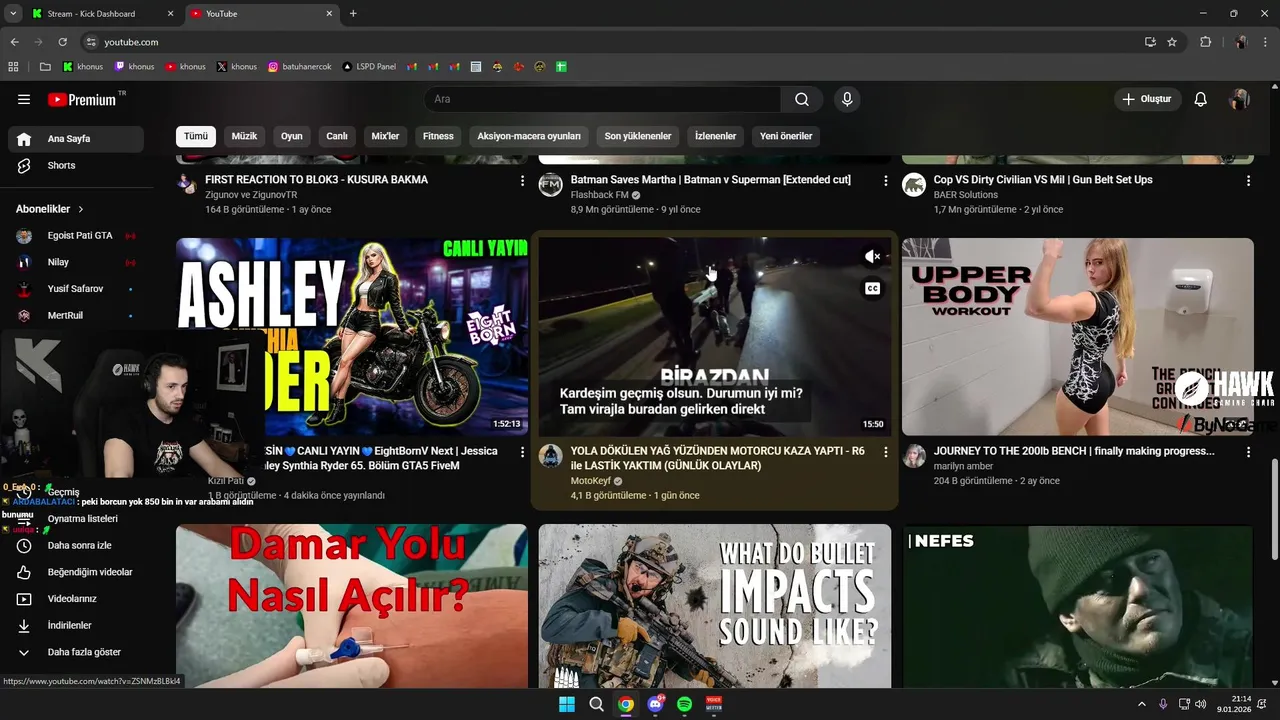Open more options for Ashley Synthia Ryder stream

522,452
